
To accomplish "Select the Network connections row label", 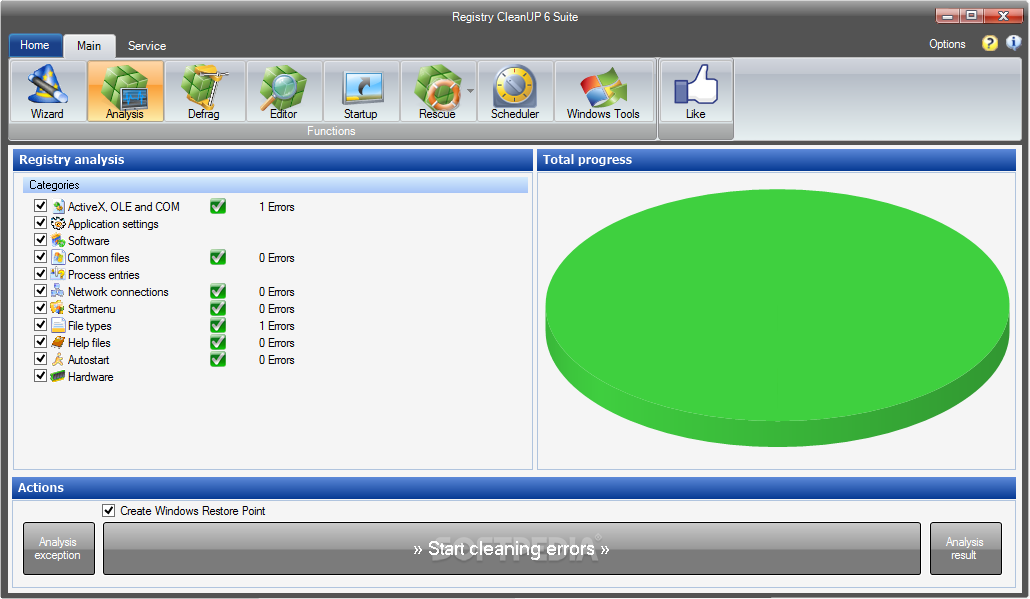I will 118,292.
